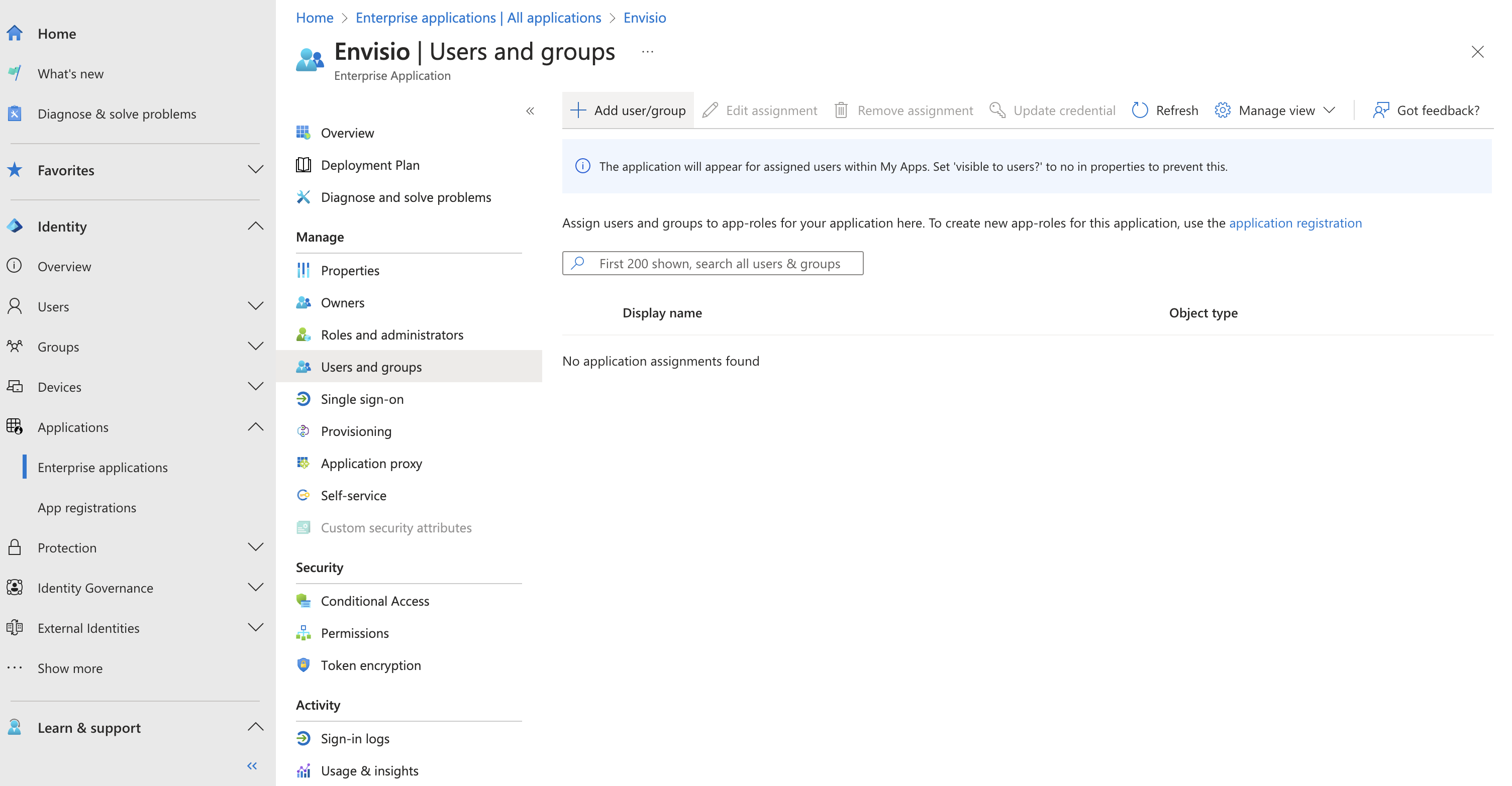
Task: Open Enterprise applications in sidebar
Action: point(103,467)
